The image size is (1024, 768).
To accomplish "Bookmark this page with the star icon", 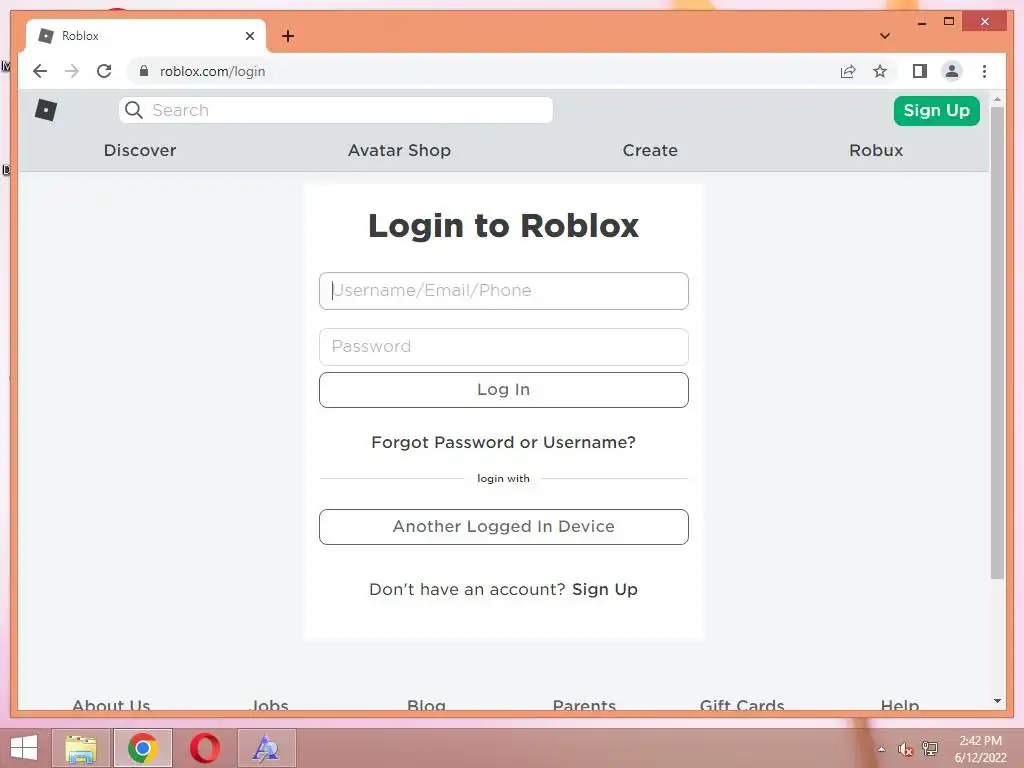I will pos(880,71).
